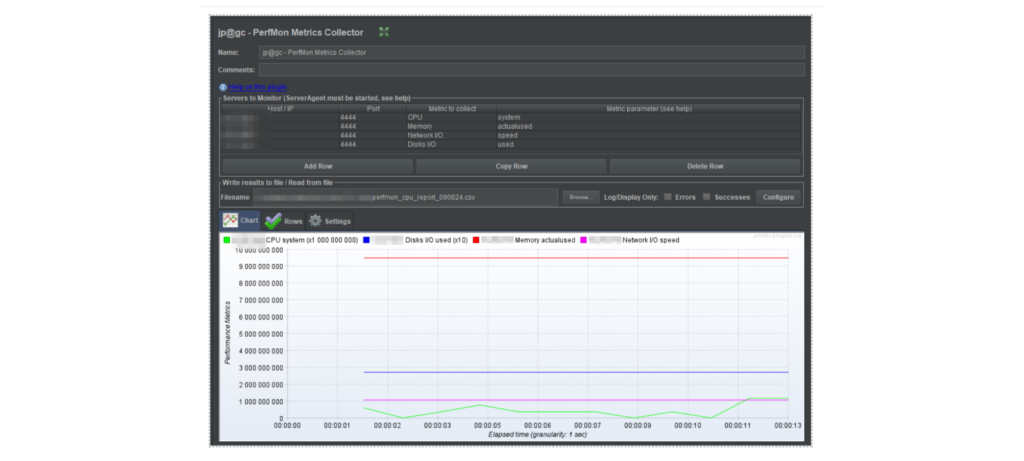Click the 4444 port cell in CPU row

click(373, 118)
